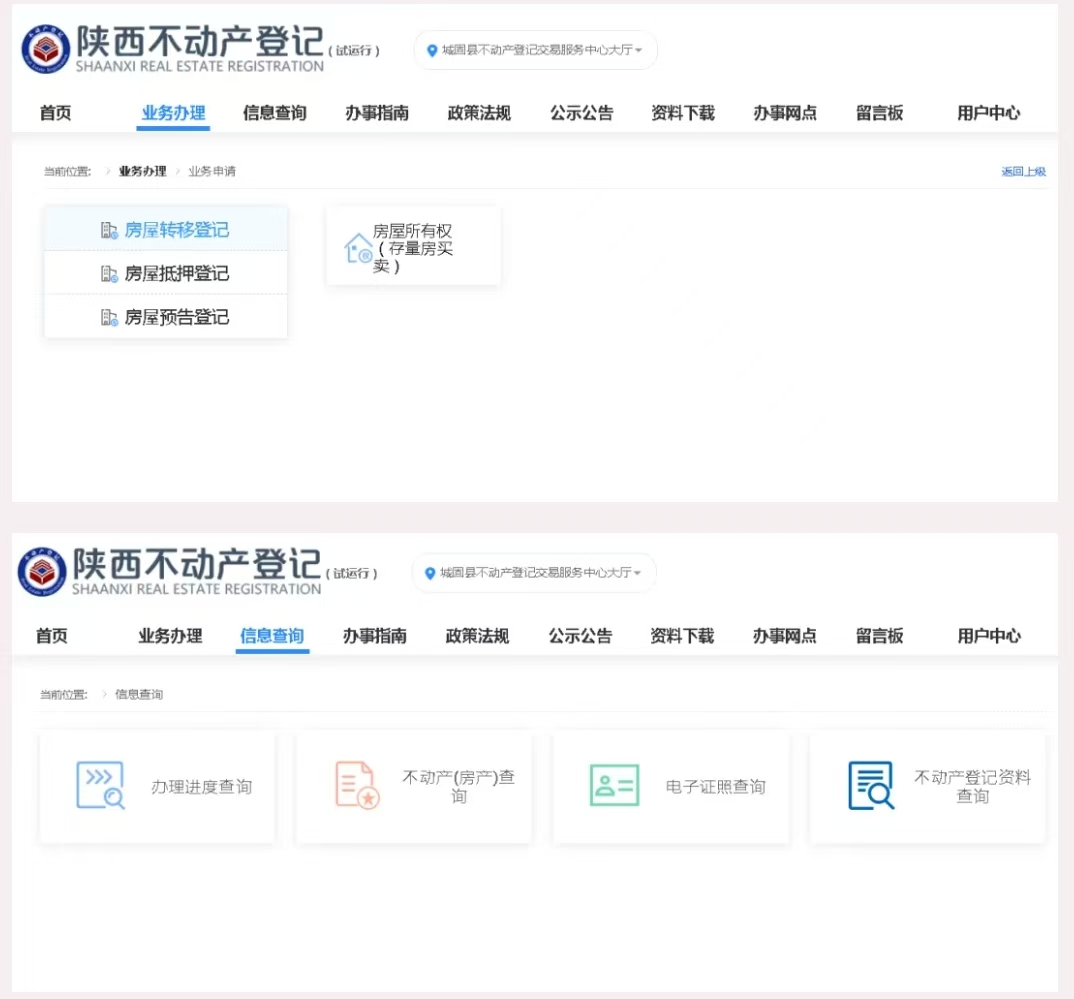The image size is (1074, 999).
Task: Click the 返回上级 link
Action: pos(1023,172)
